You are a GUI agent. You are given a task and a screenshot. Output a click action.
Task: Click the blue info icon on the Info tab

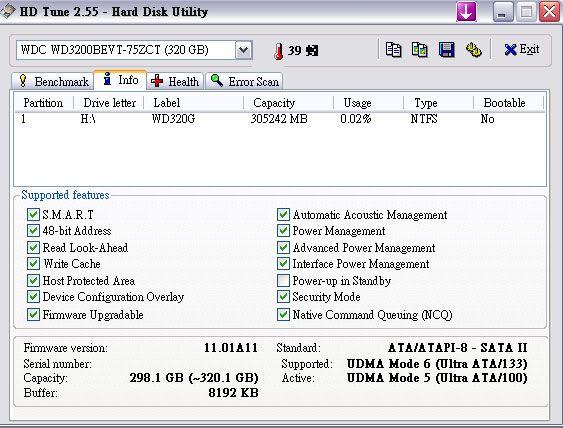tap(107, 79)
